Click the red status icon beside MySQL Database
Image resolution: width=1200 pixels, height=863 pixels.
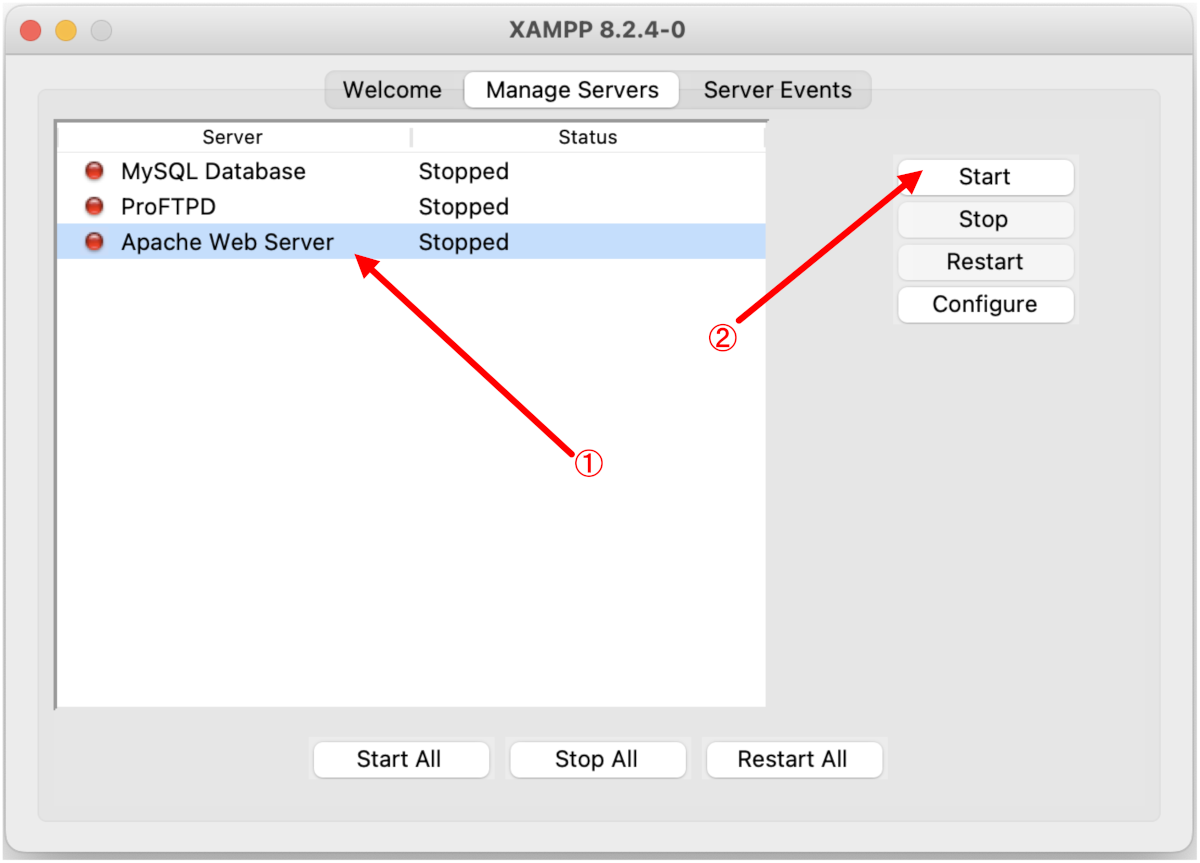click(x=94, y=171)
